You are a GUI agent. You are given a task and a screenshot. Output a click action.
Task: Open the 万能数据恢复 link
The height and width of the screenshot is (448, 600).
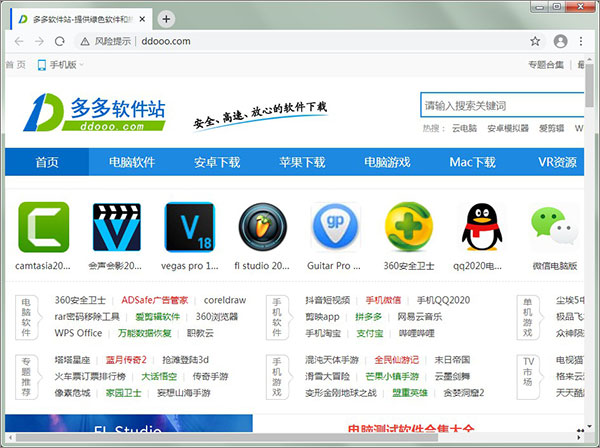[144, 333]
